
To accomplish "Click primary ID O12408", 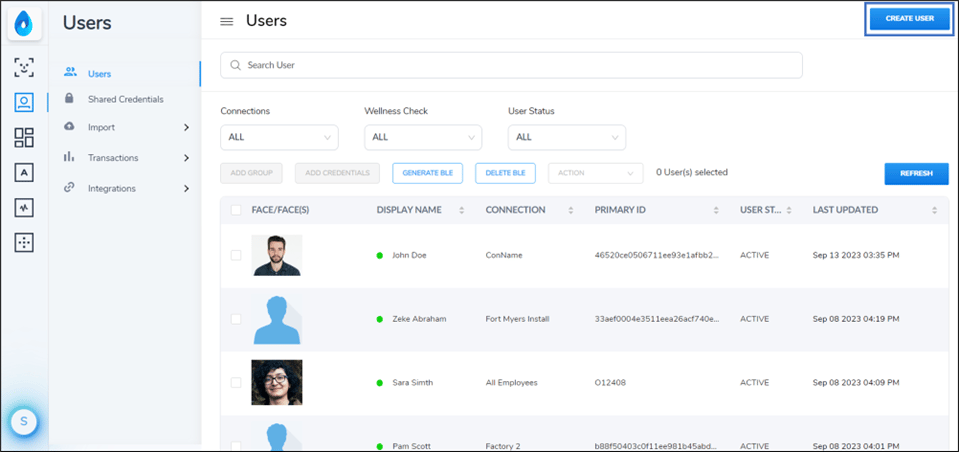I will tap(610, 382).
